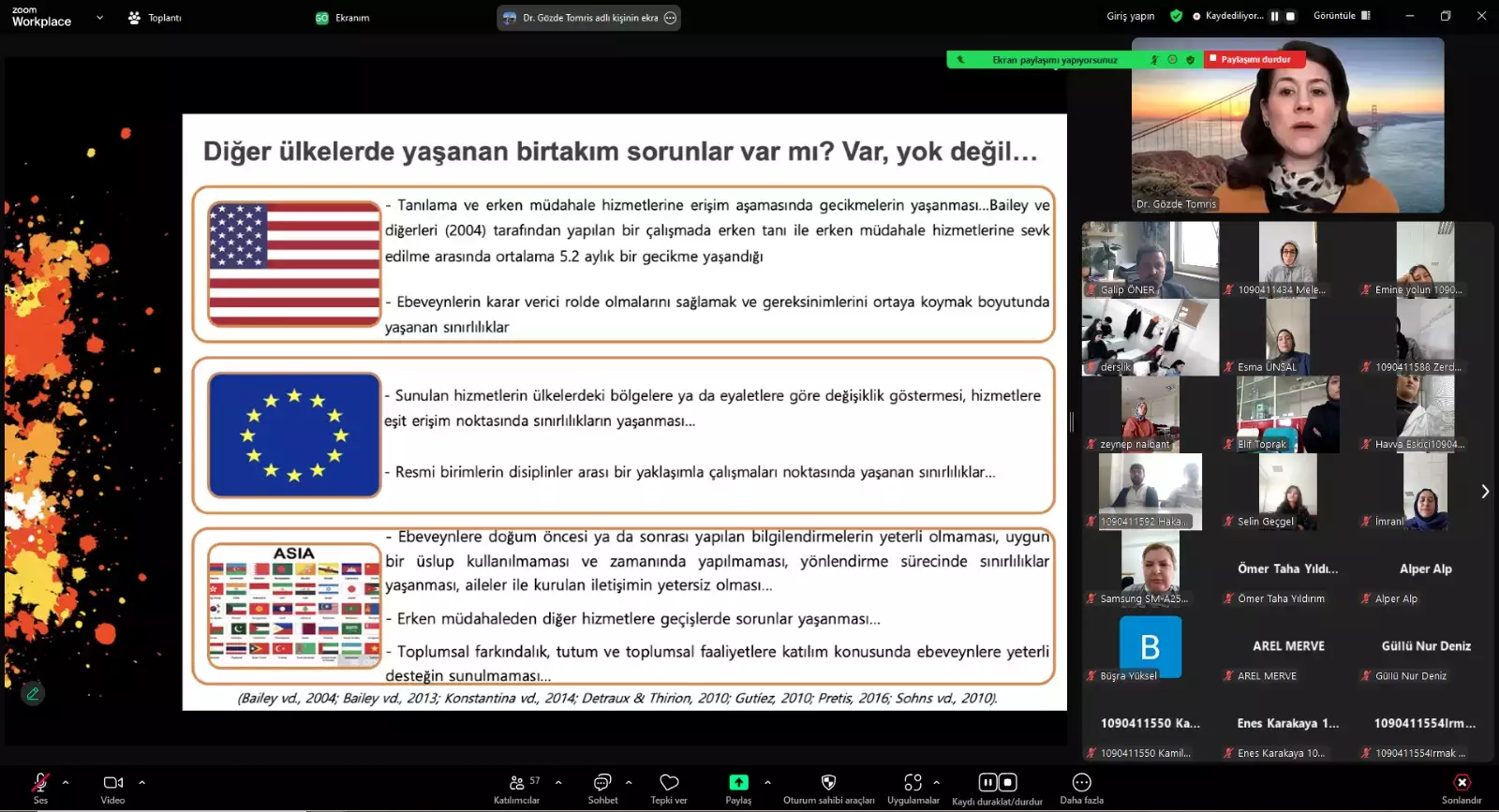This screenshot has width=1499, height=812.
Task: Stop recording in the bottom toolbar
Action: pyautogui.click(x=1008, y=782)
